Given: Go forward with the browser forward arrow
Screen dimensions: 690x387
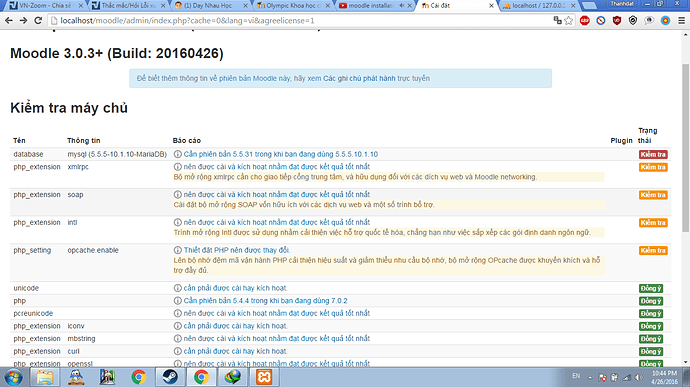Looking at the screenshot, I should pos(23,21).
